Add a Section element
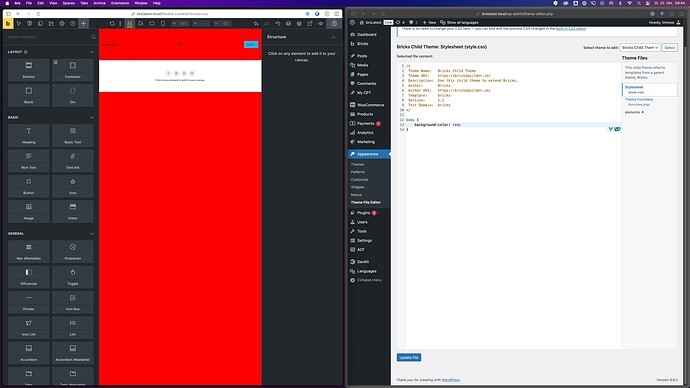Image resolution: width=690 pixels, height=388 pixels. point(29,70)
